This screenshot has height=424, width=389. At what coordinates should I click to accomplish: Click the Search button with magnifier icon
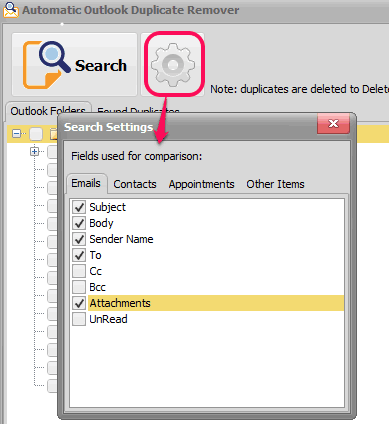74,65
